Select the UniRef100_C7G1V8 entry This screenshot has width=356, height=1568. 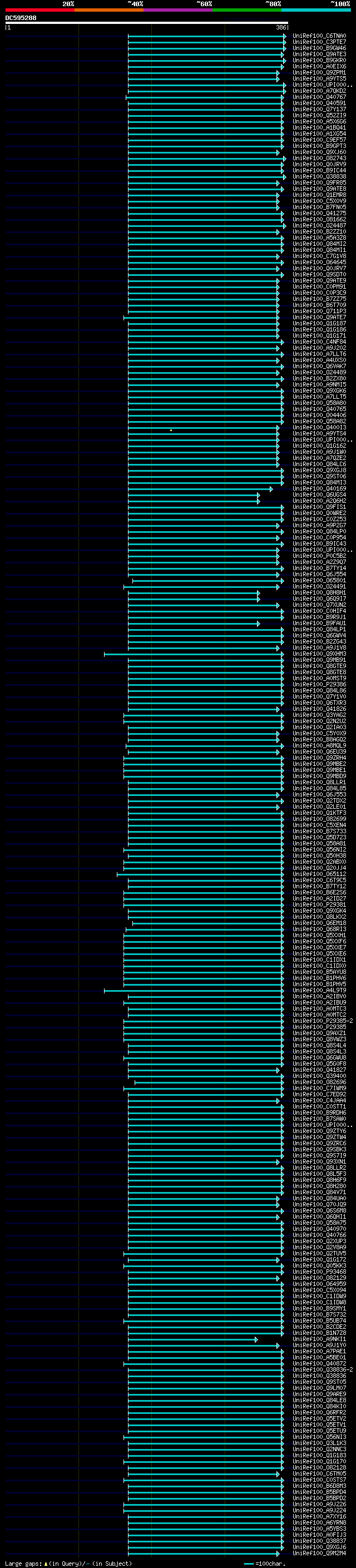319,256
